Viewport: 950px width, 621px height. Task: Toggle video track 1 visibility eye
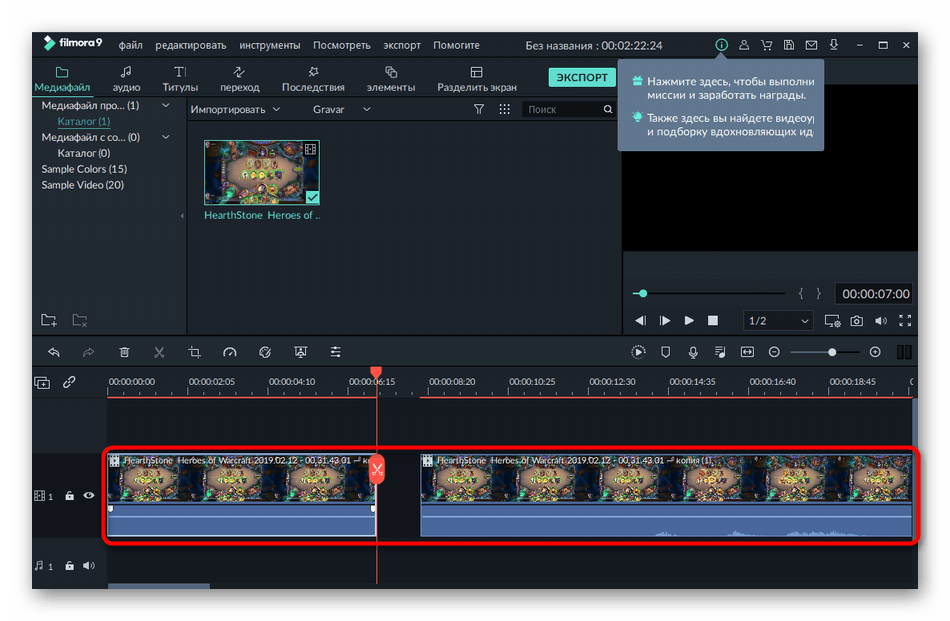pyautogui.click(x=89, y=495)
